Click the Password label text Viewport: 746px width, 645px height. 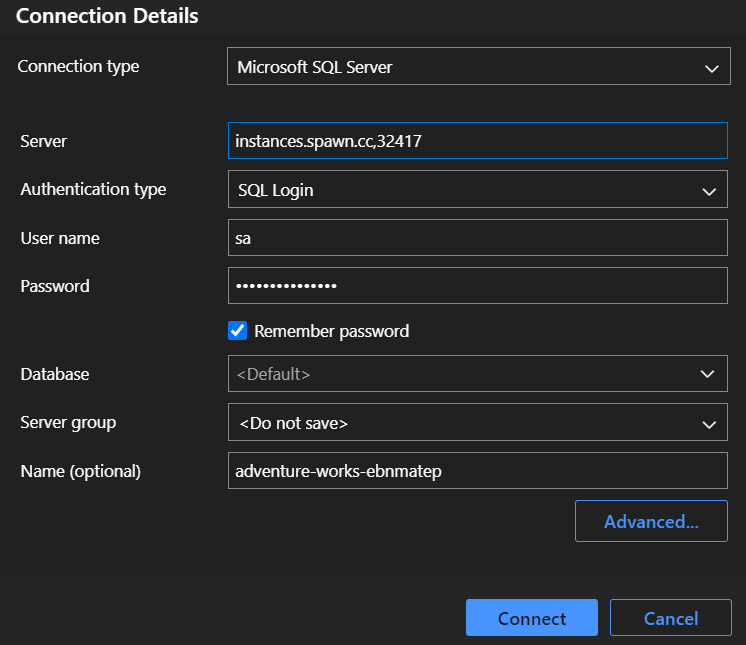[55, 286]
